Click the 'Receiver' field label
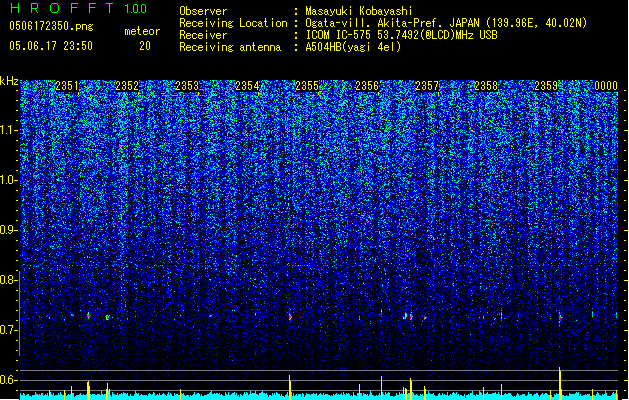Viewport: 629px width, 400px height. [x=203, y=35]
